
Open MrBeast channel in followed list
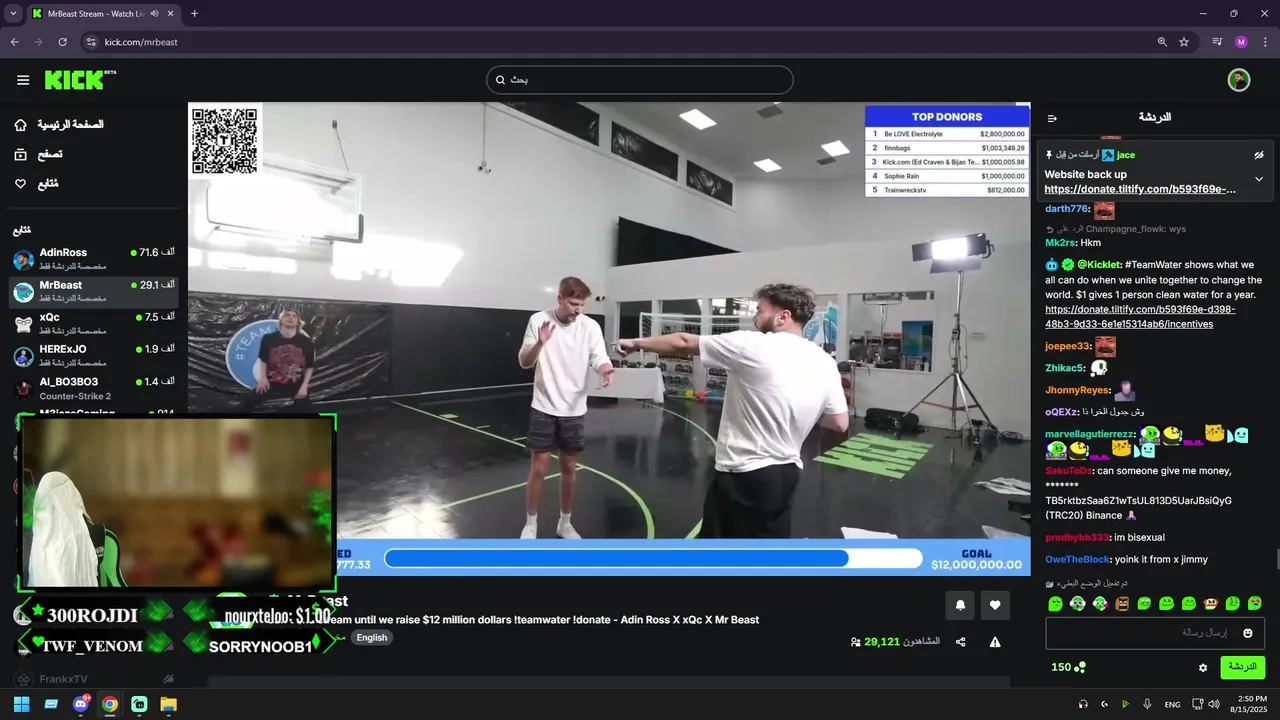tap(94, 291)
